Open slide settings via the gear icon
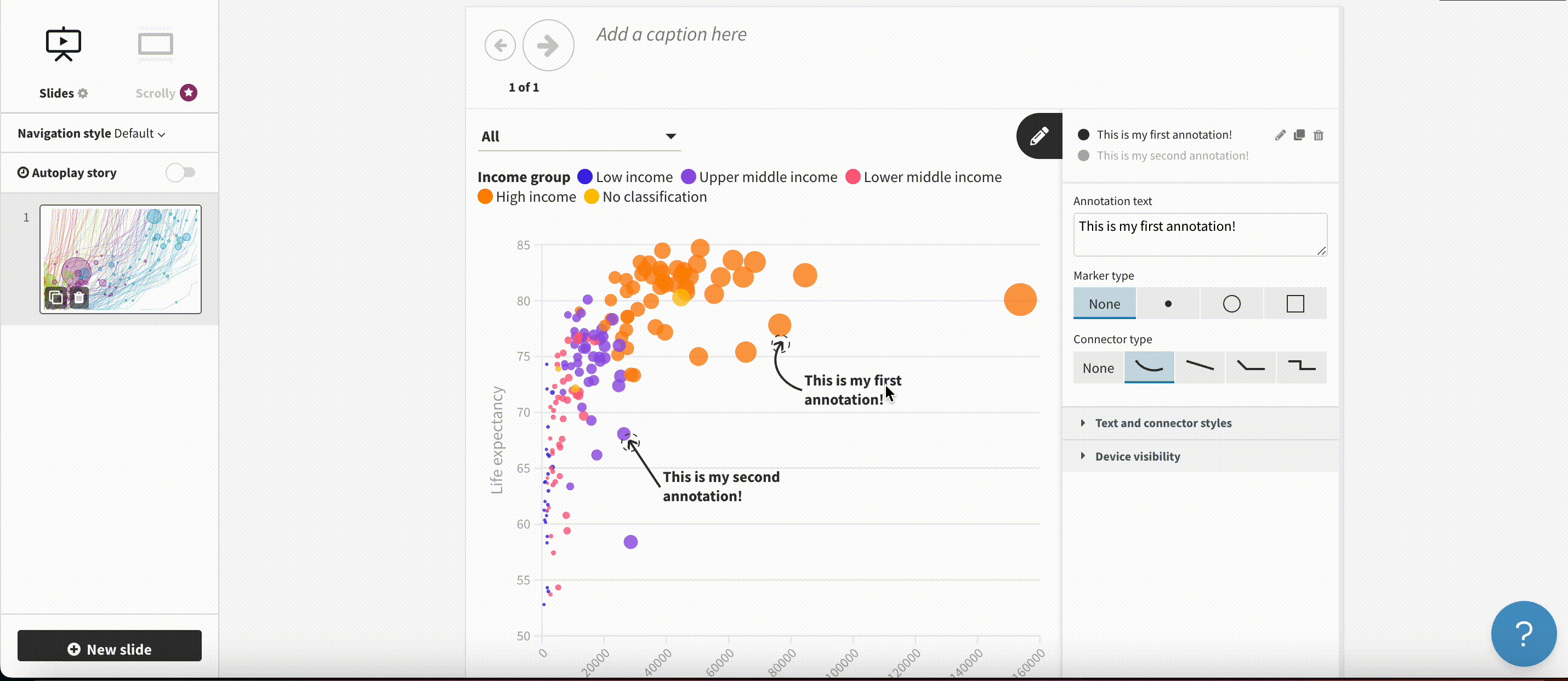Image resolution: width=1568 pixels, height=681 pixels. (x=83, y=93)
